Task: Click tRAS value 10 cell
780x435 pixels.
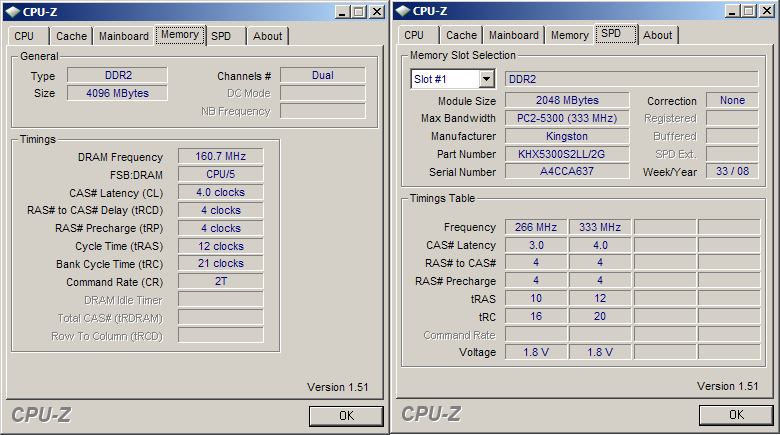Action: (x=536, y=298)
